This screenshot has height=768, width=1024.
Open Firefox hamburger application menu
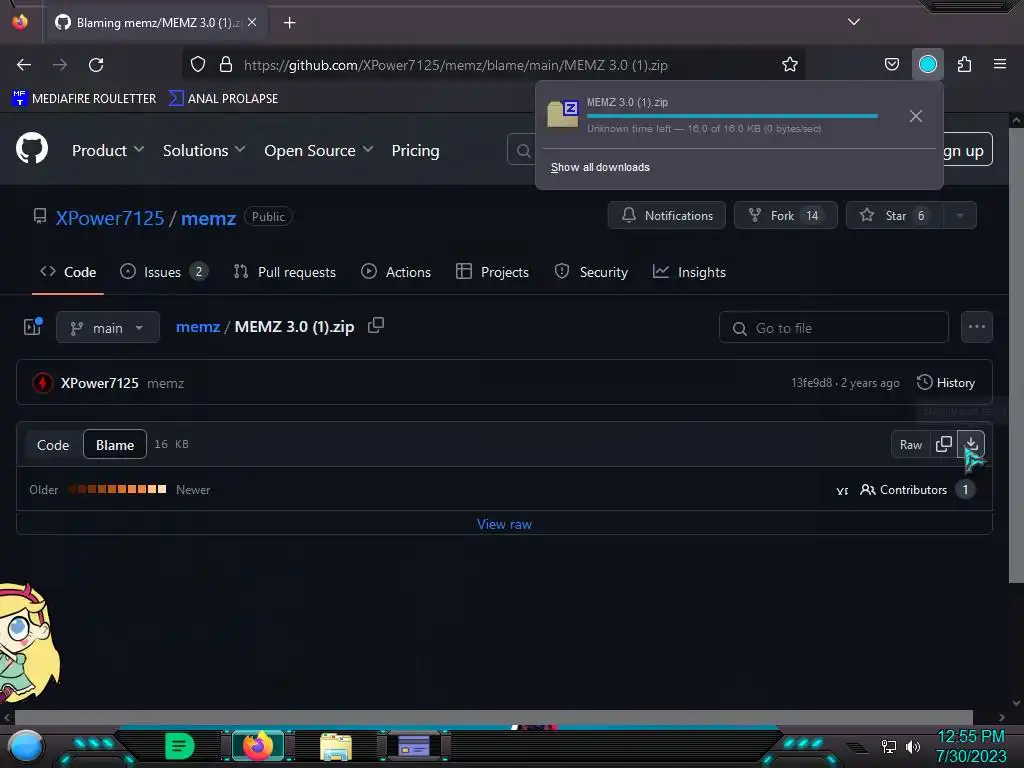[1000, 64]
